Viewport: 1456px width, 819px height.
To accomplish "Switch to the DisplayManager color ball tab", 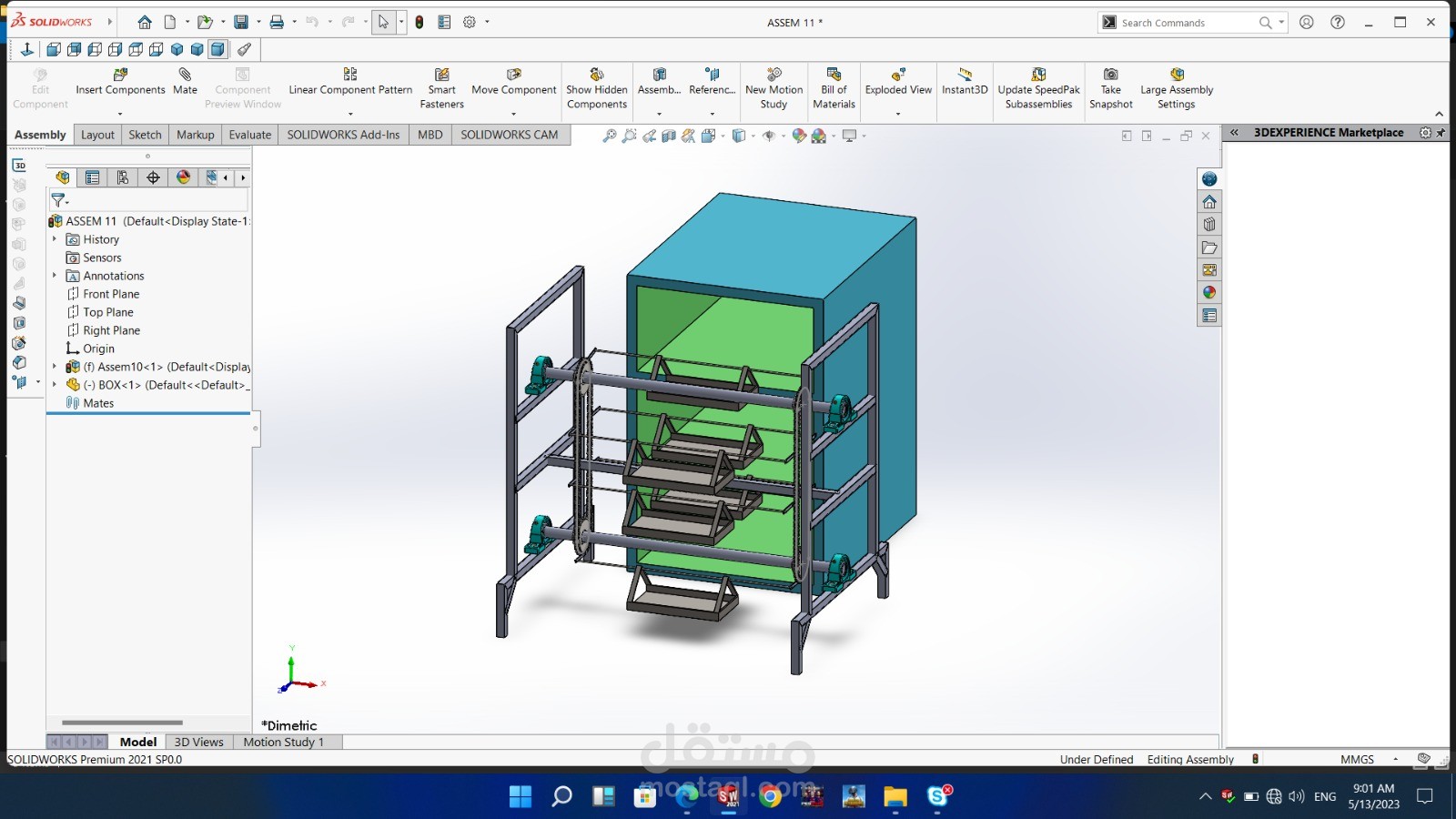I will pos(183,177).
